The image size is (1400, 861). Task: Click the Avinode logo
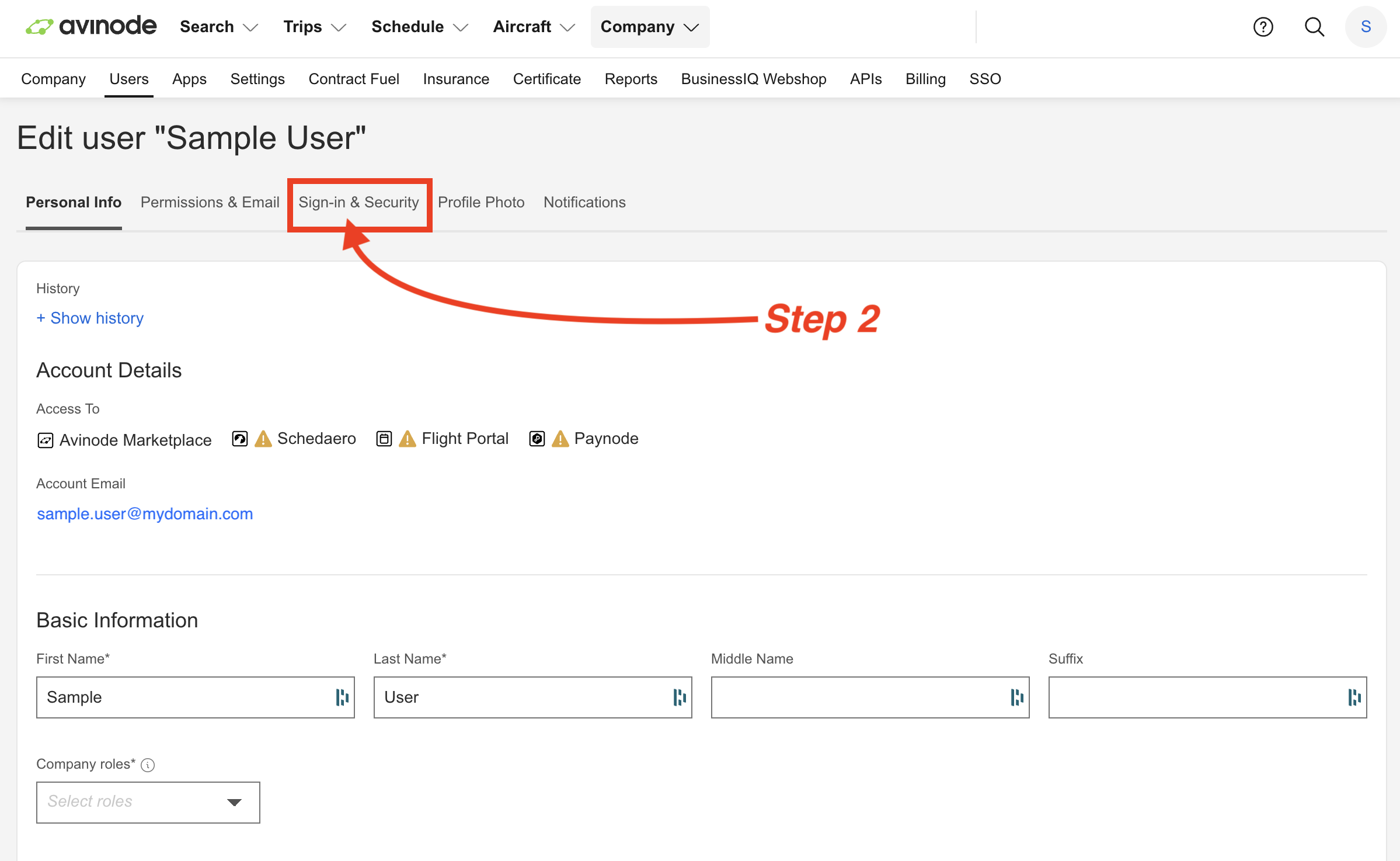coord(91,26)
